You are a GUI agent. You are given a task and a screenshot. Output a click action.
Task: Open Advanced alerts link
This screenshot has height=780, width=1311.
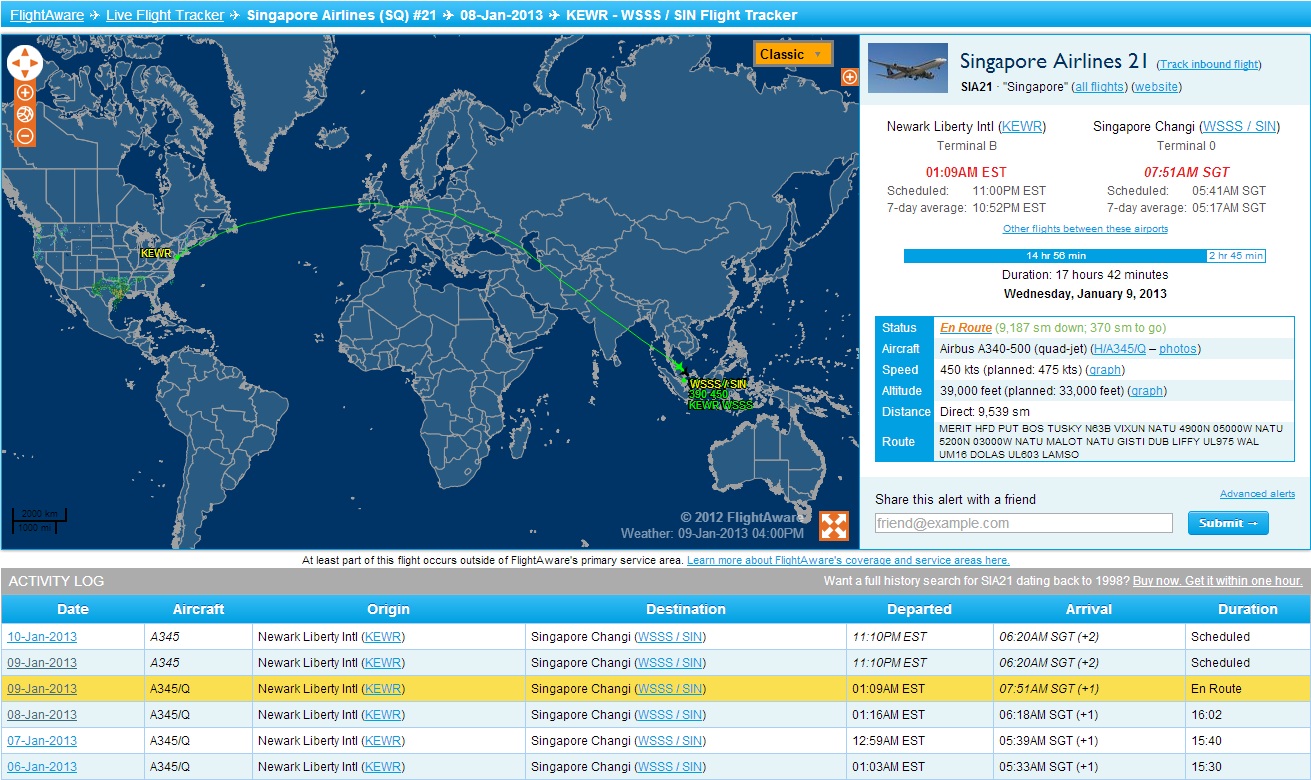[x=1257, y=494]
